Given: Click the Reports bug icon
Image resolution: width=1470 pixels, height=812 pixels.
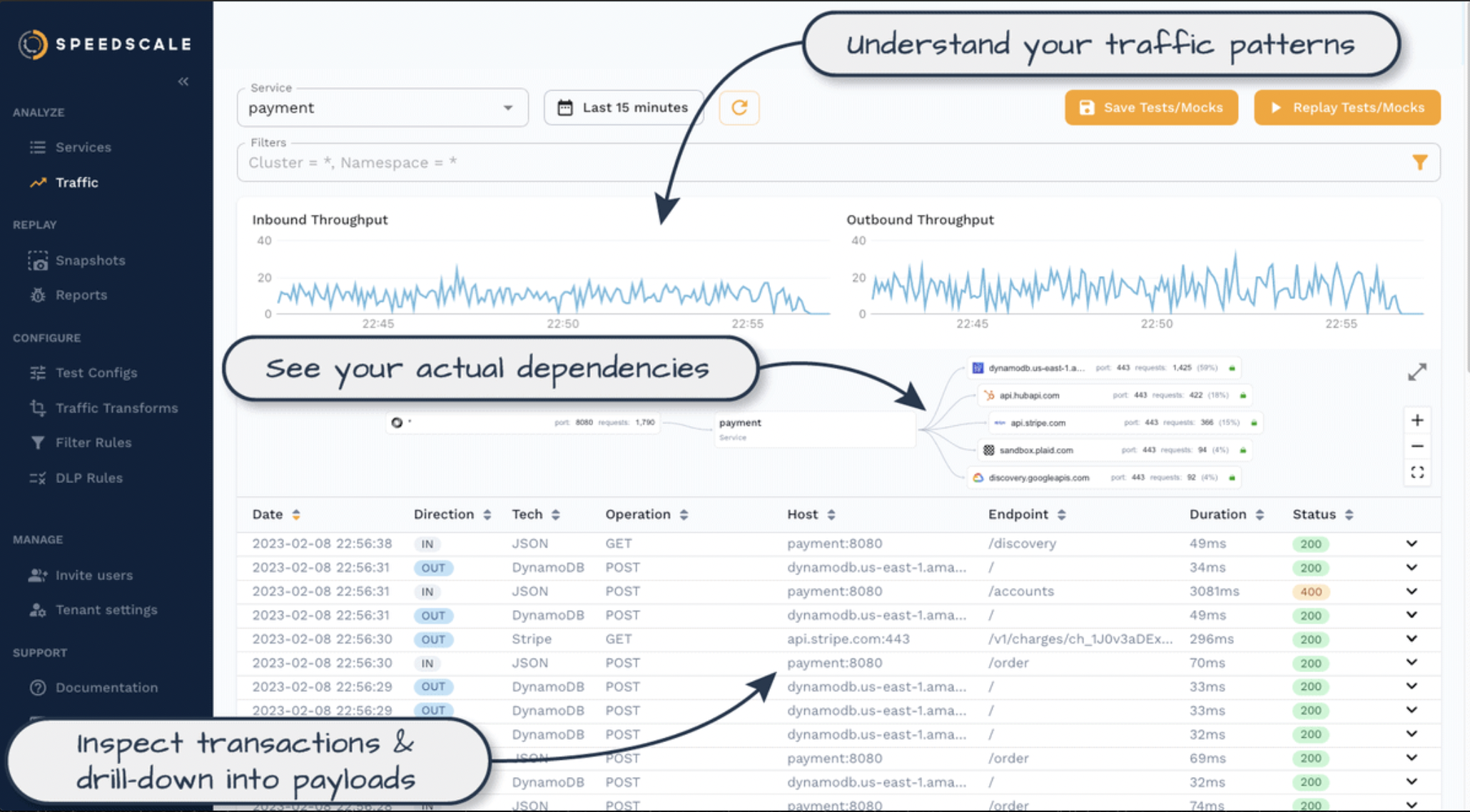Looking at the screenshot, I should pyautogui.click(x=38, y=295).
